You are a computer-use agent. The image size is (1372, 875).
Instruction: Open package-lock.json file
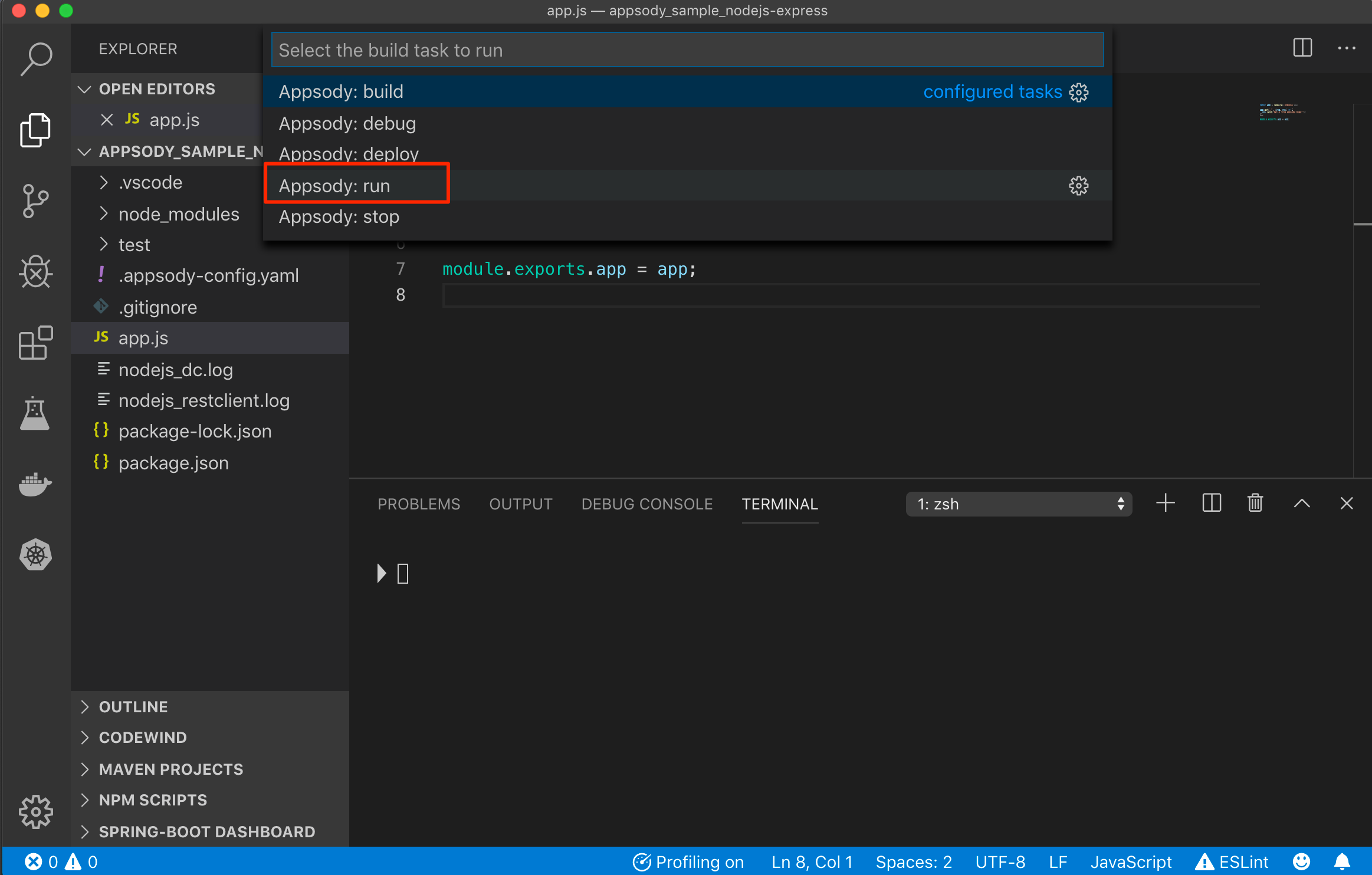point(210,431)
